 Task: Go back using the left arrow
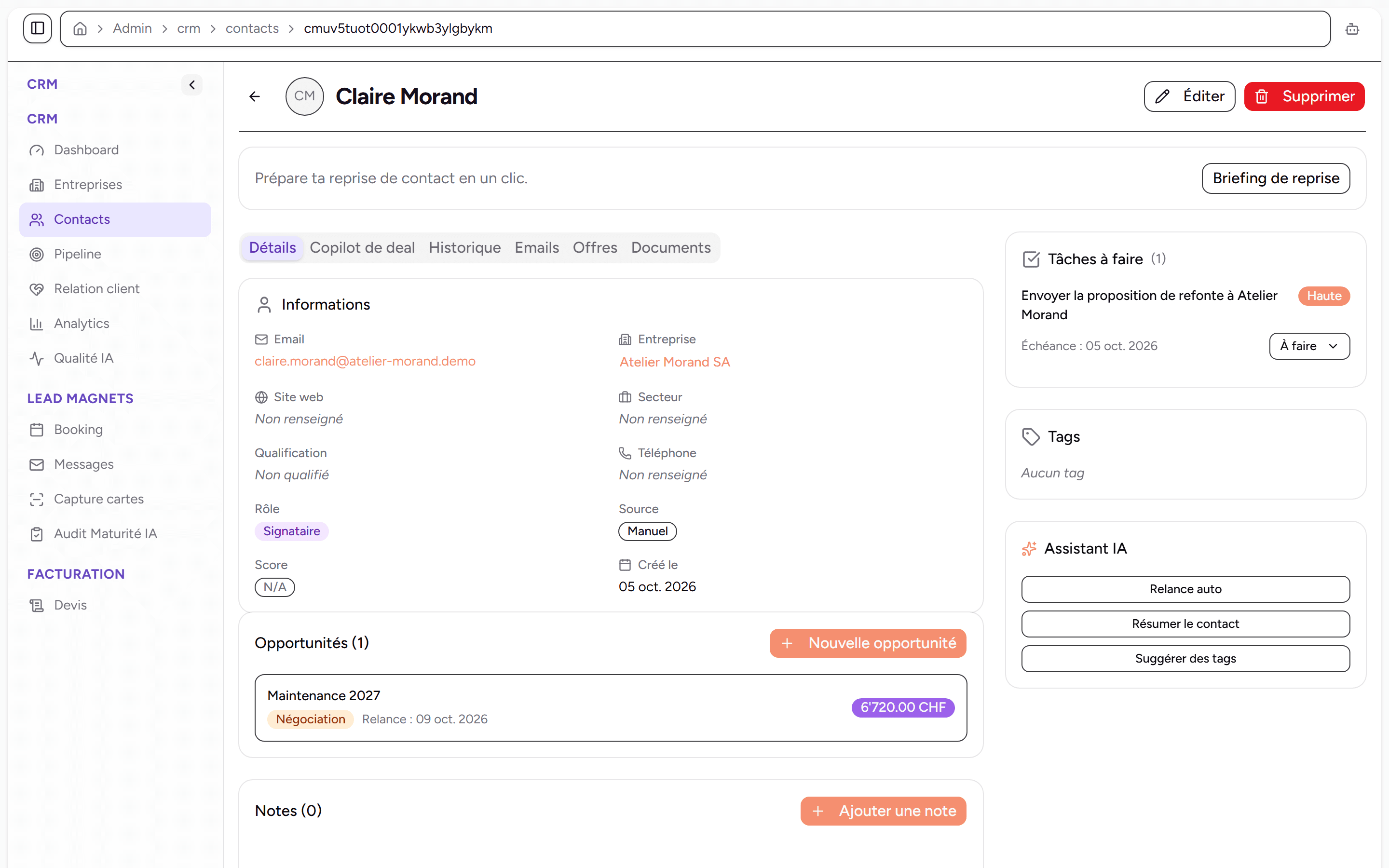(x=255, y=96)
